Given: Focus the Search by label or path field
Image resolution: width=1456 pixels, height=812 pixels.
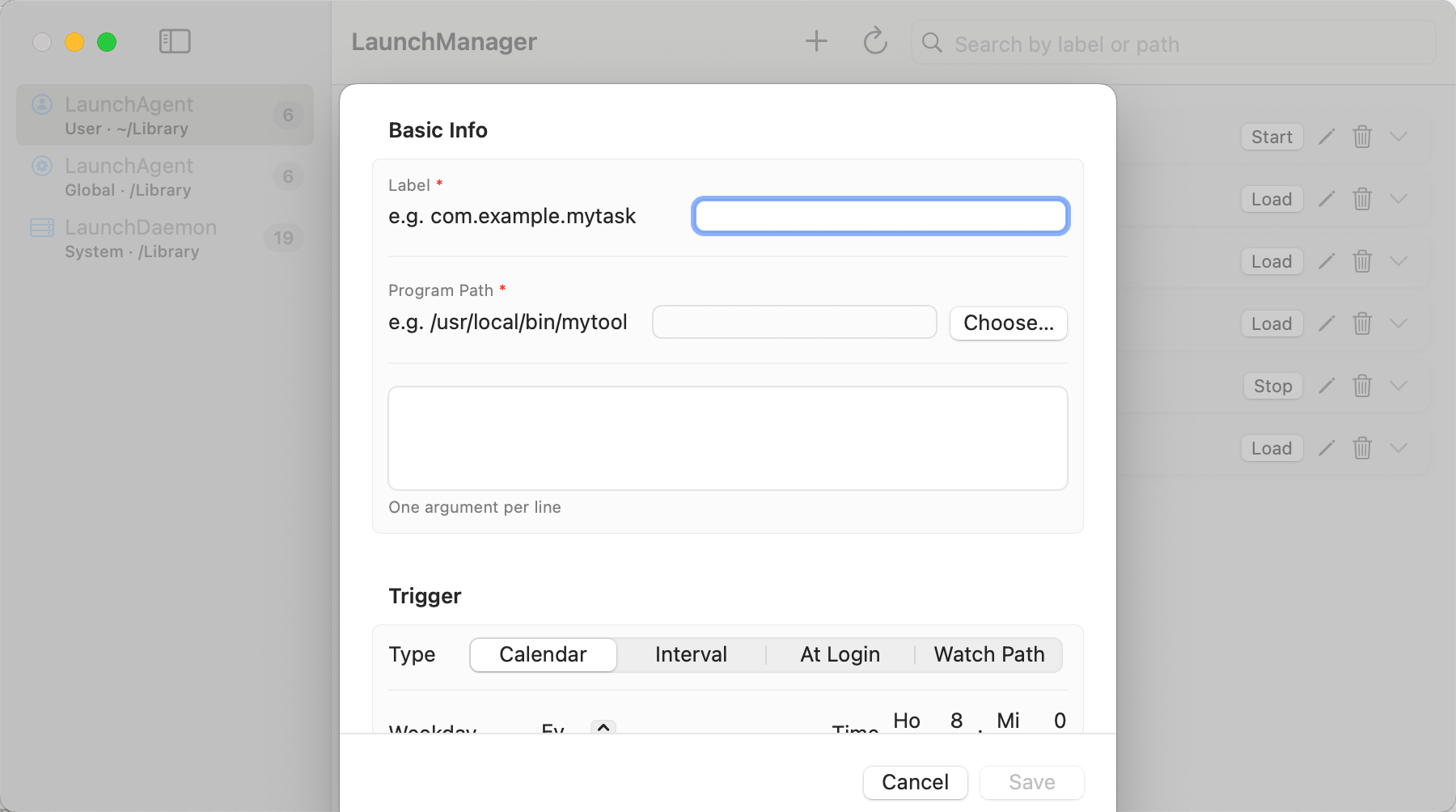Looking at the screenshot, I should (x=1173, y=44).
